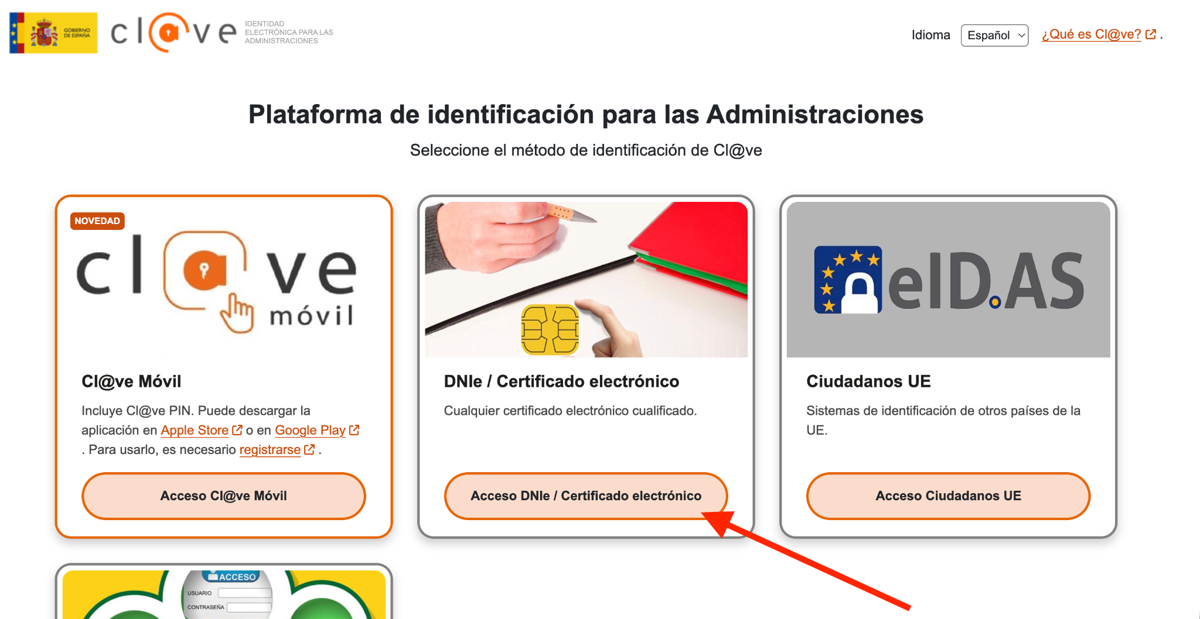Click the DNIe chip card image
Viewport: 1200px width, 619px height.
pyautogui.click(x=586, y=279)
